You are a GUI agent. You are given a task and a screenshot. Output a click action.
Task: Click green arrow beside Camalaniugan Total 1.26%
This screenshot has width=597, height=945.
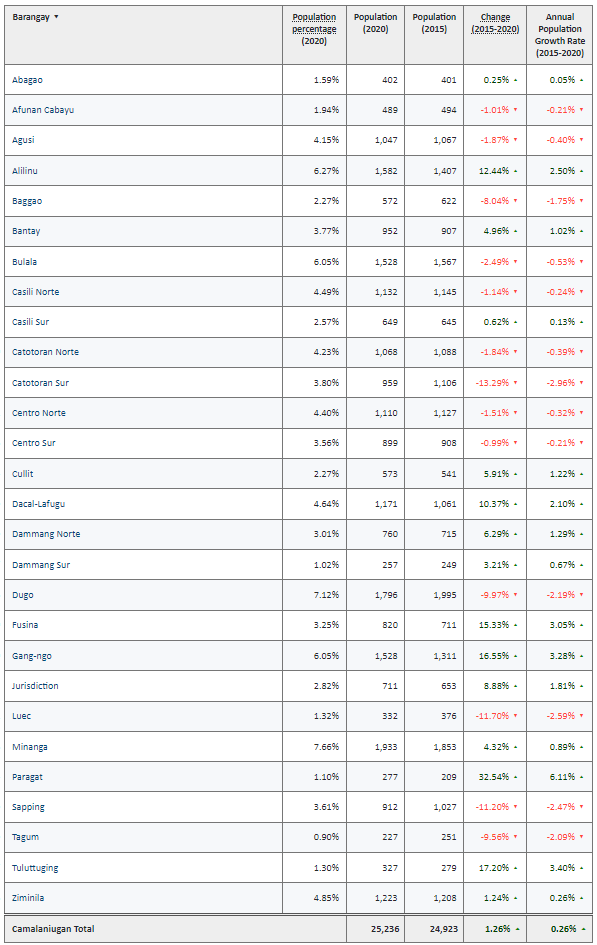(517, 929)
